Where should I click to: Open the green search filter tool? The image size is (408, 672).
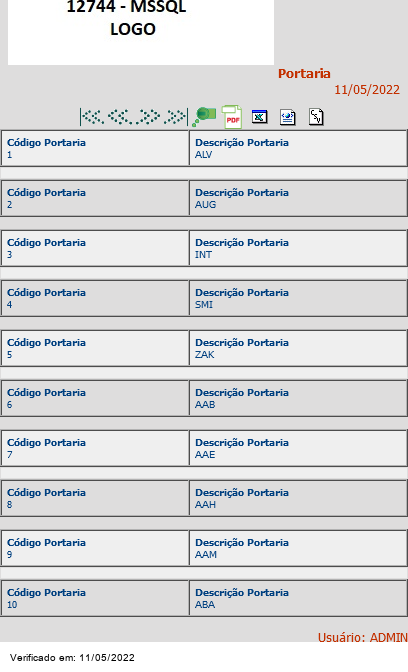click(204, 117)
